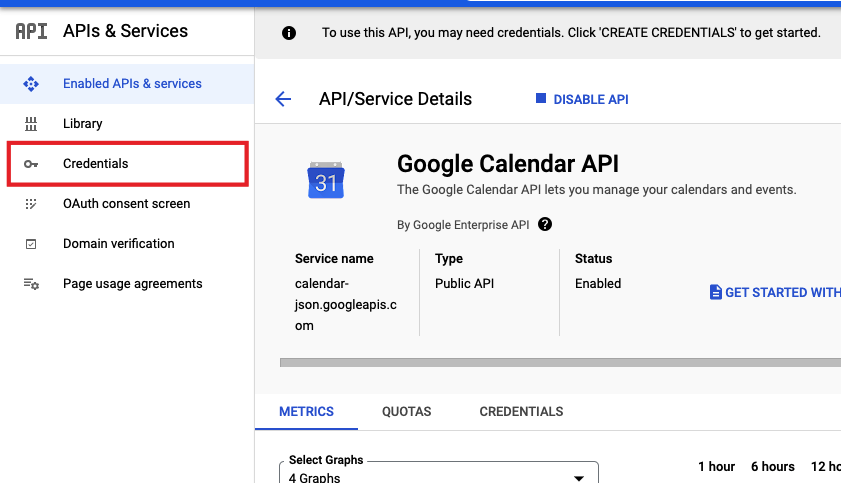Open help question mark beside Enterprise API

[x=545, y=224]
